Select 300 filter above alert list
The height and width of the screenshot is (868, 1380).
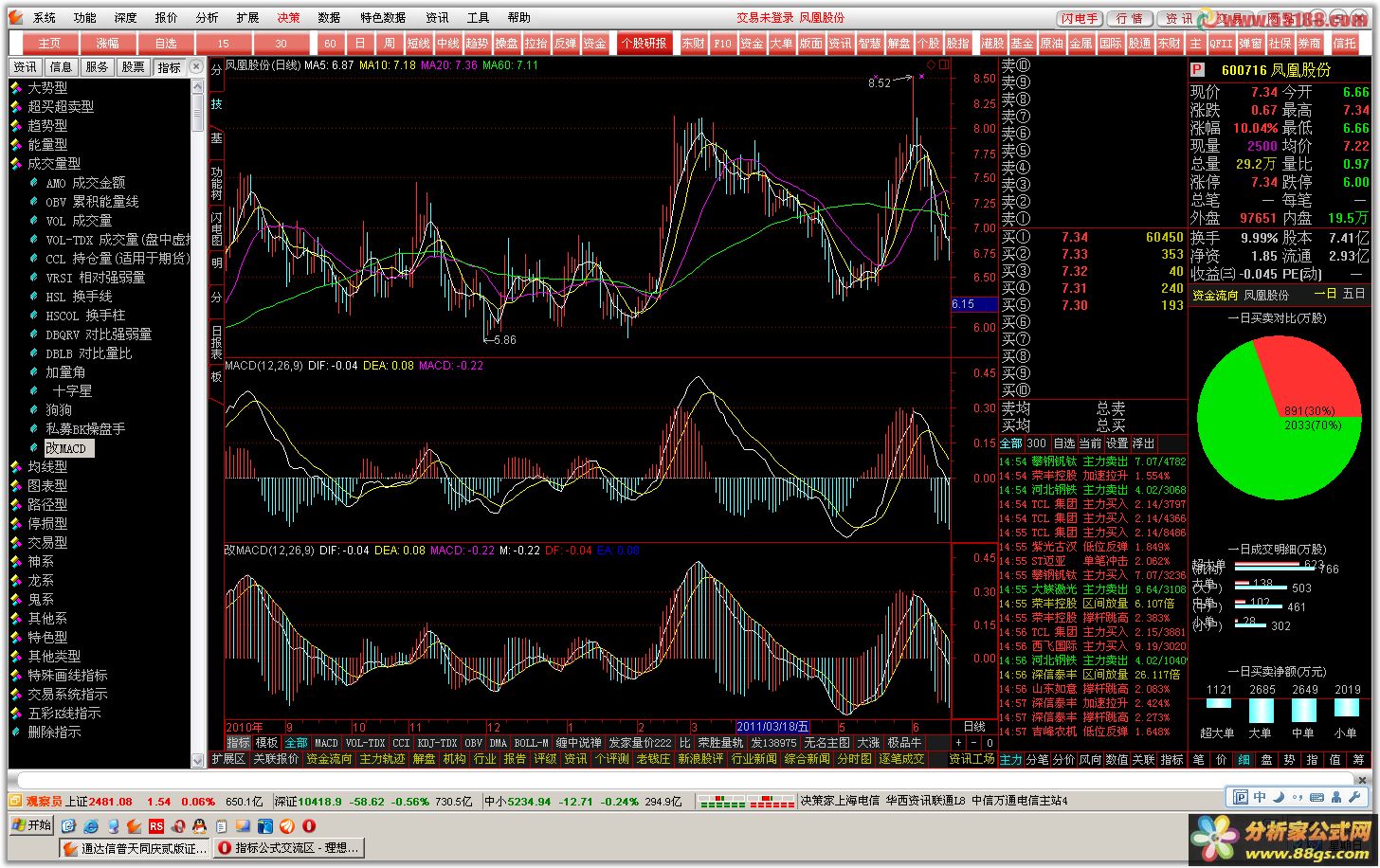[1037, 443]
